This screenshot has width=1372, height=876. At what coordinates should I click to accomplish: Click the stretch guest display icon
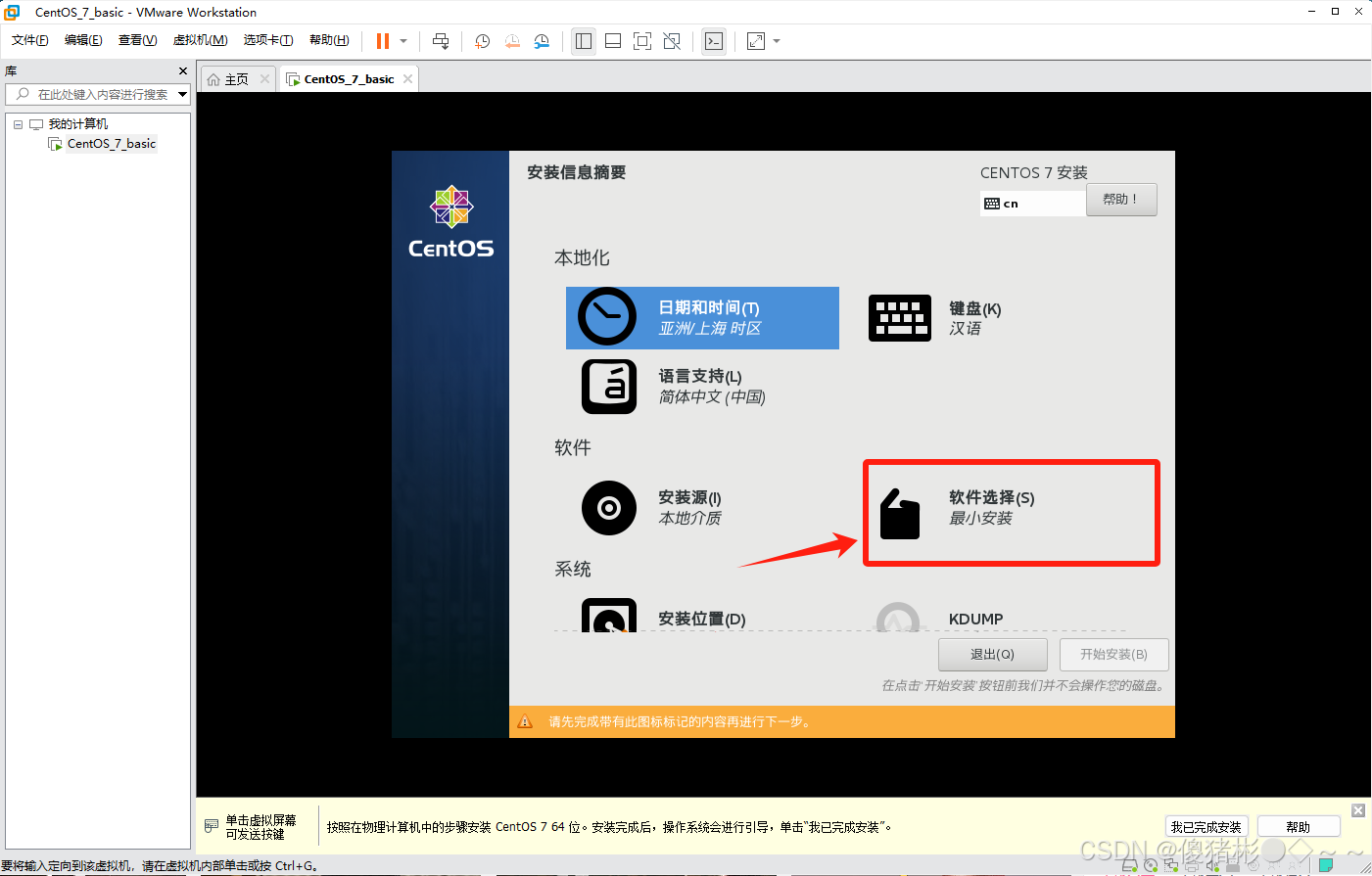pyautogui.click(x=756, y=41)
